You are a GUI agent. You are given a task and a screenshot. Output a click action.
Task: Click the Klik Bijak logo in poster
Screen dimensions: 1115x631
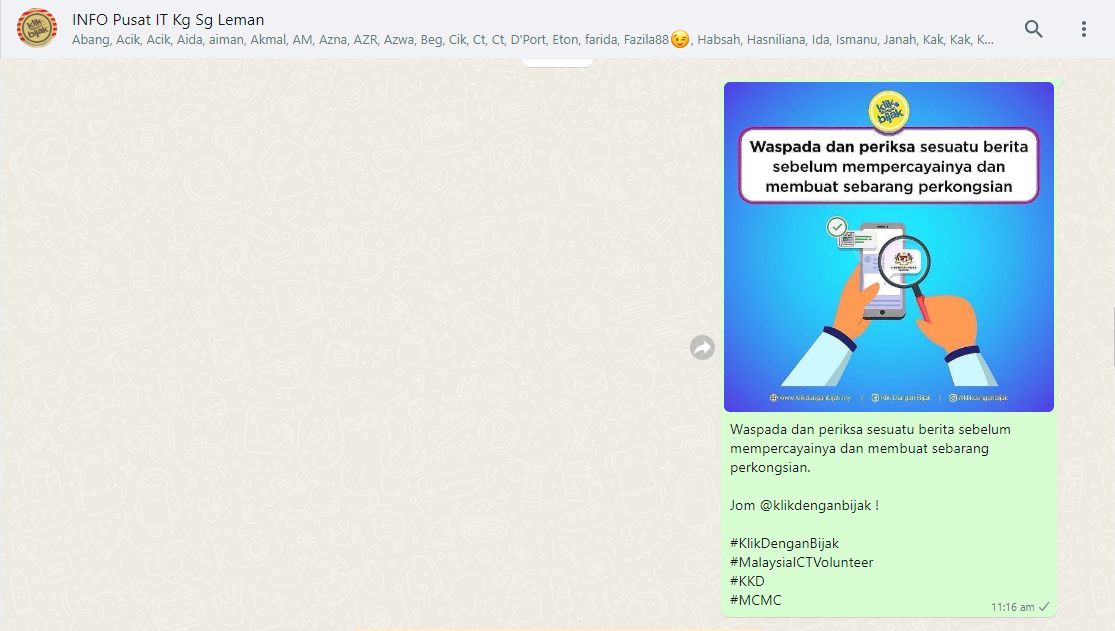tap(888, 111)
